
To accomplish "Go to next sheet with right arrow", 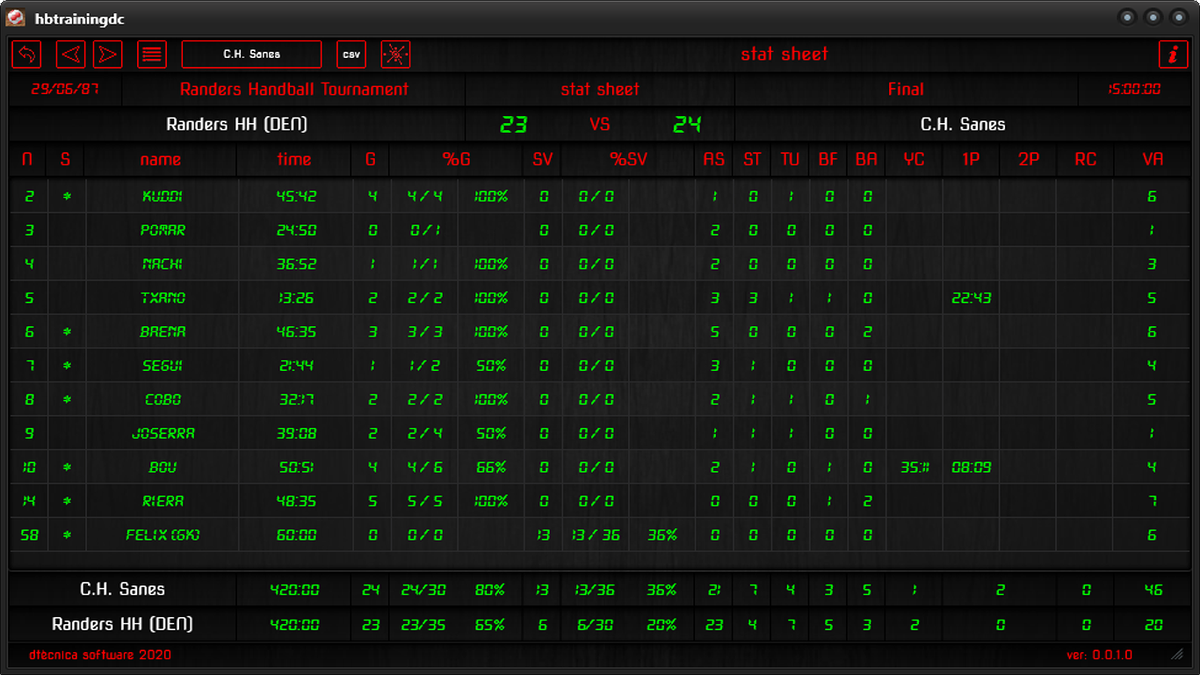I will pos(108,54).
